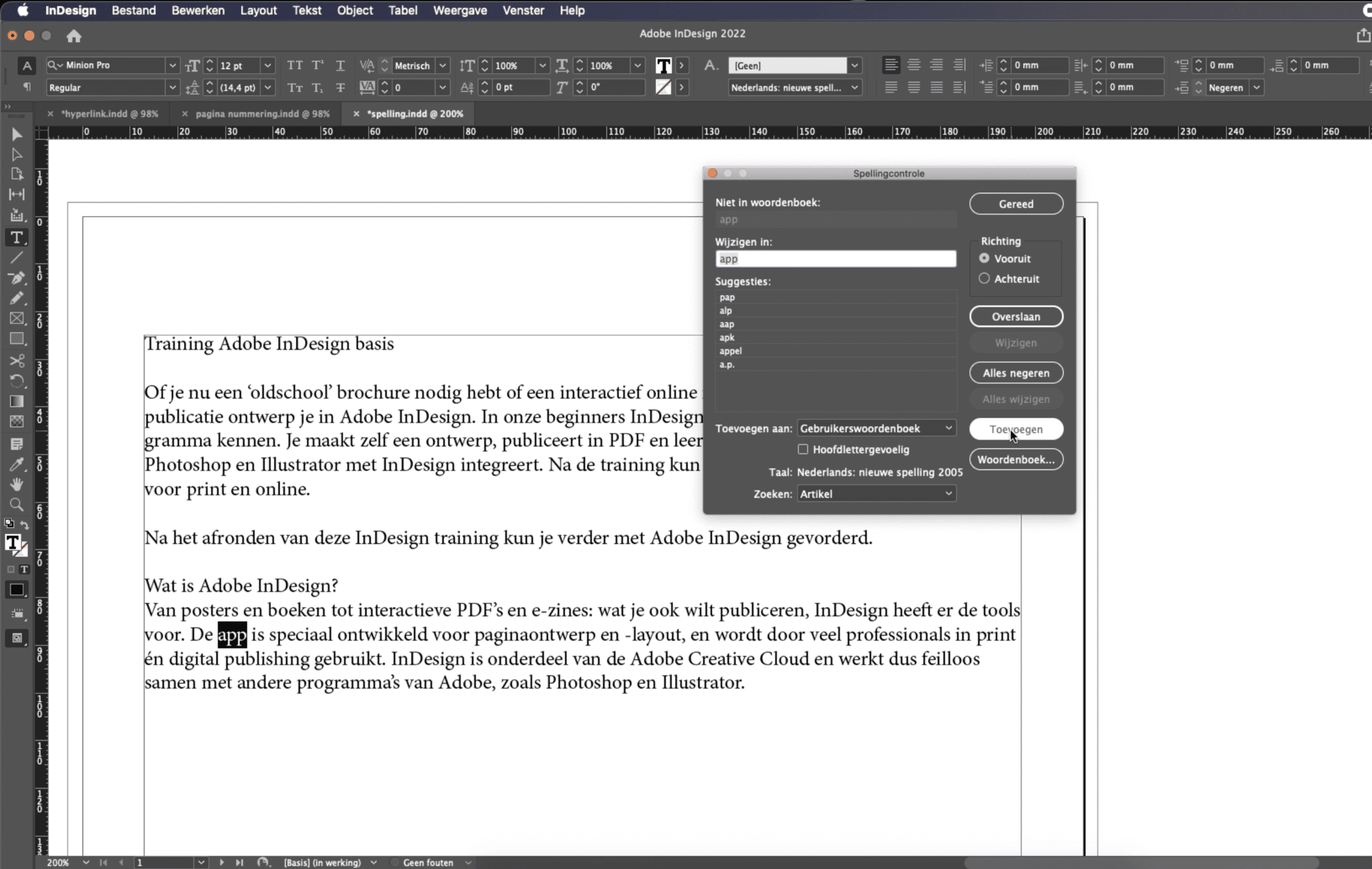Open the Regular font style dropdown

click(x=172, y=87)
